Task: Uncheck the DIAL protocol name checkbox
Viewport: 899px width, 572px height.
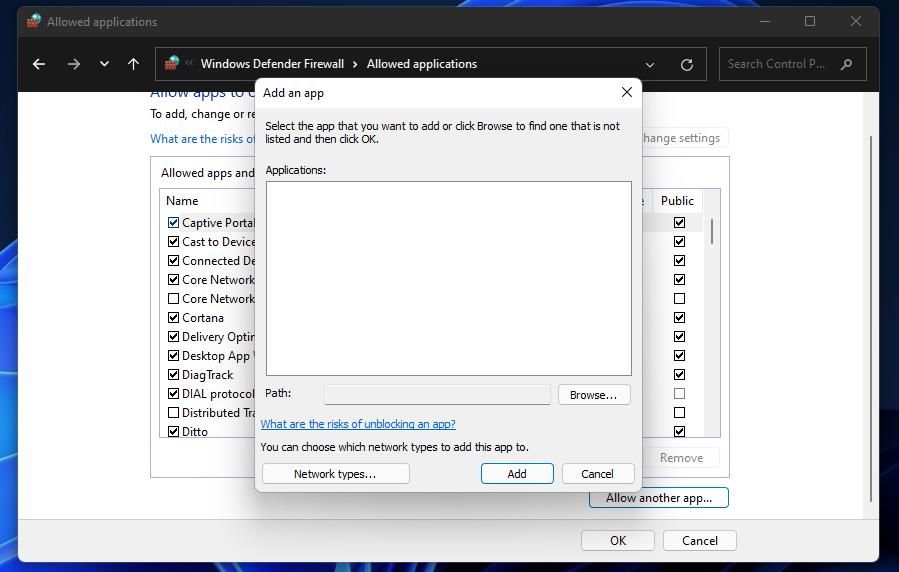Action: (173, 393)
